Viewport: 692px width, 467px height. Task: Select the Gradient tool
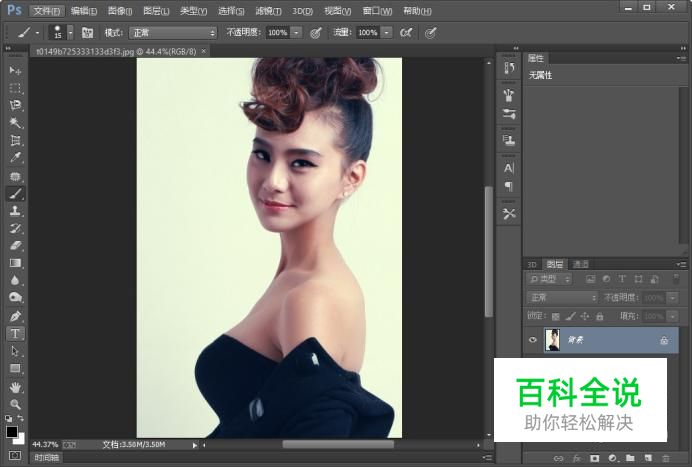tap(15, 263)
